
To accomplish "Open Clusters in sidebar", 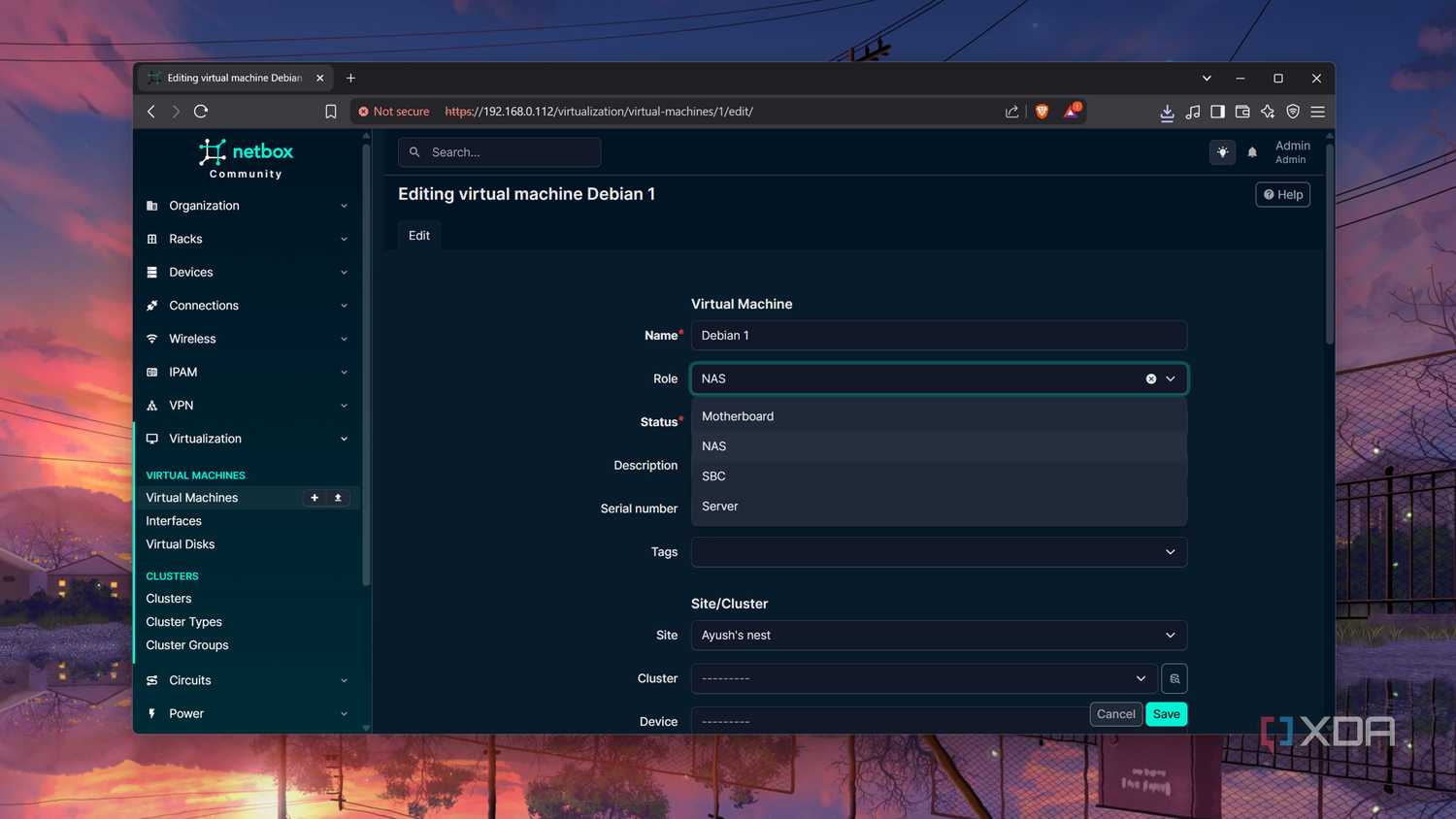I will coord(169,599).
